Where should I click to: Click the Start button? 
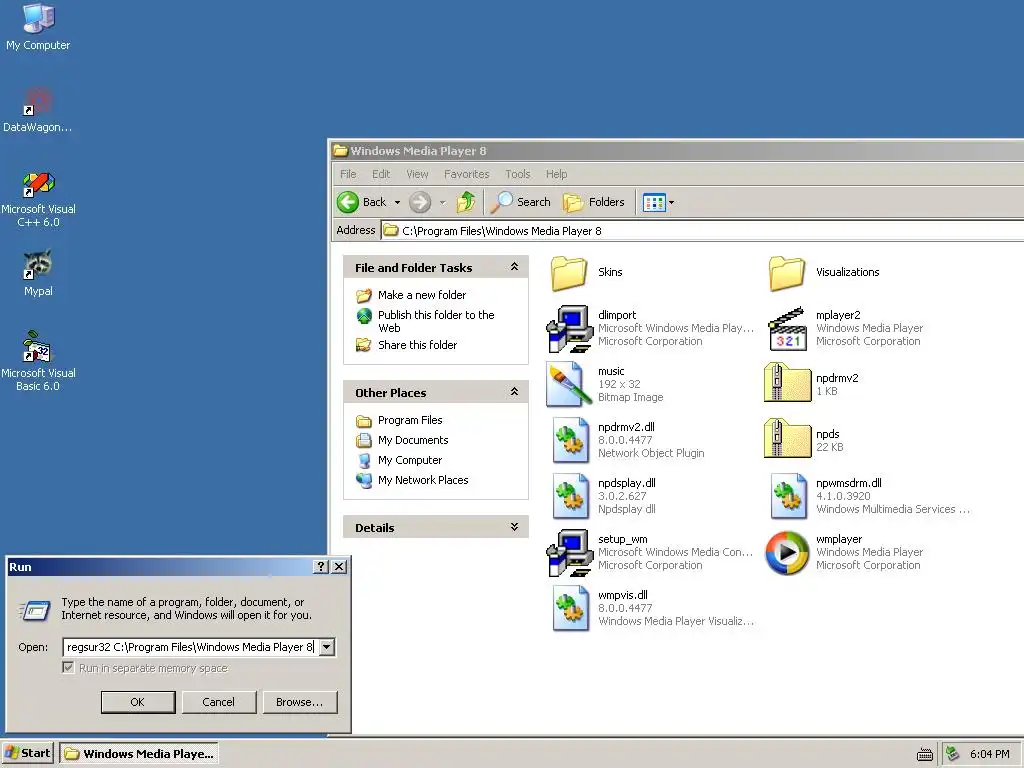coord(27,754)
